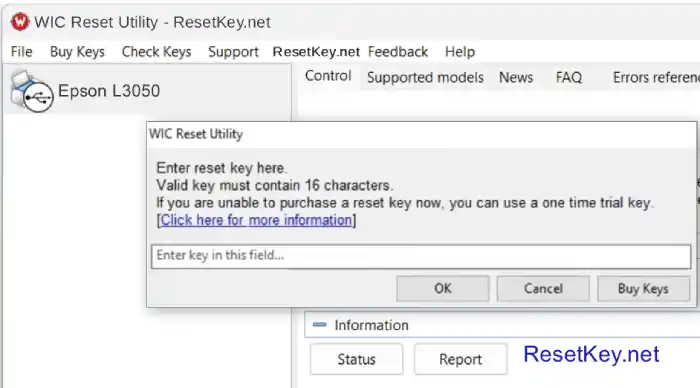Select the Epson L3050 USB printer icon

[x=32, y=91]
